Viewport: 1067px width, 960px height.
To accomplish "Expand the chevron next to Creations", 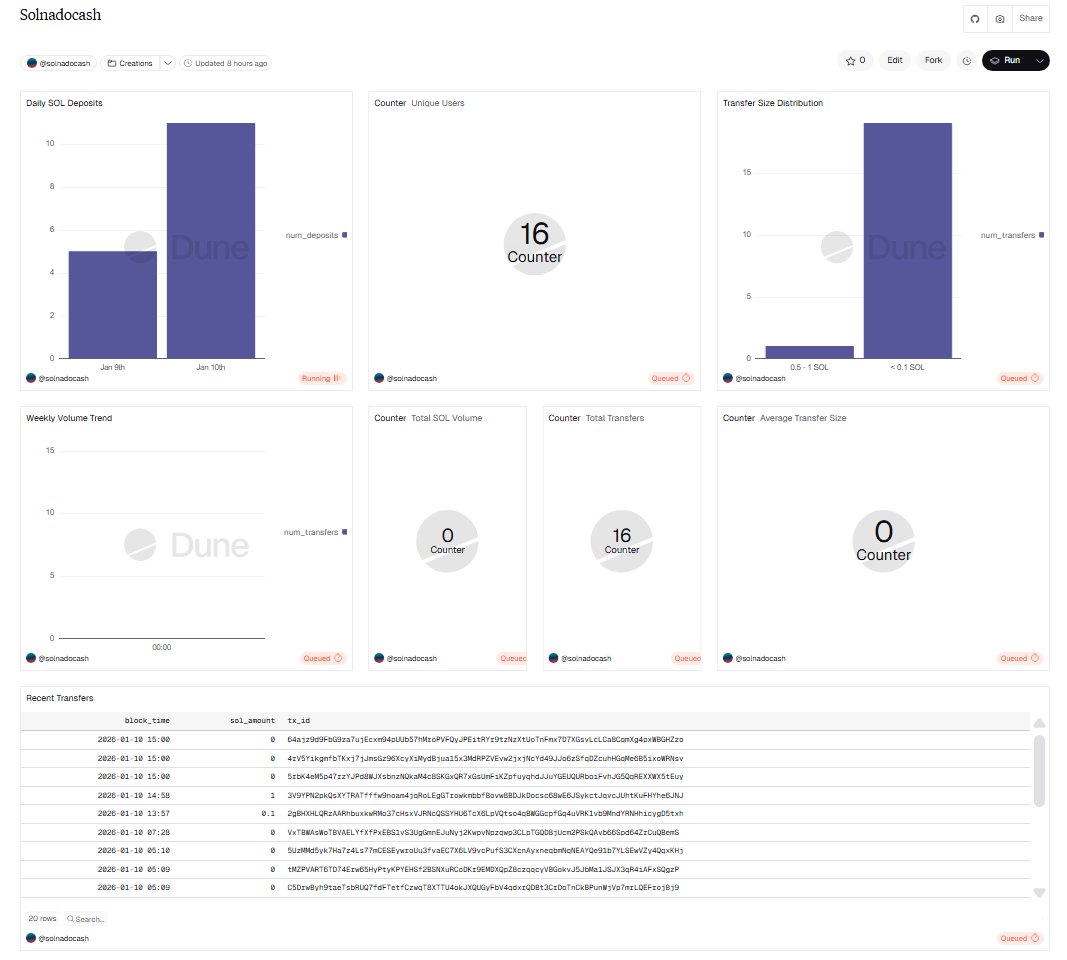I will click(x=168, y=63).
